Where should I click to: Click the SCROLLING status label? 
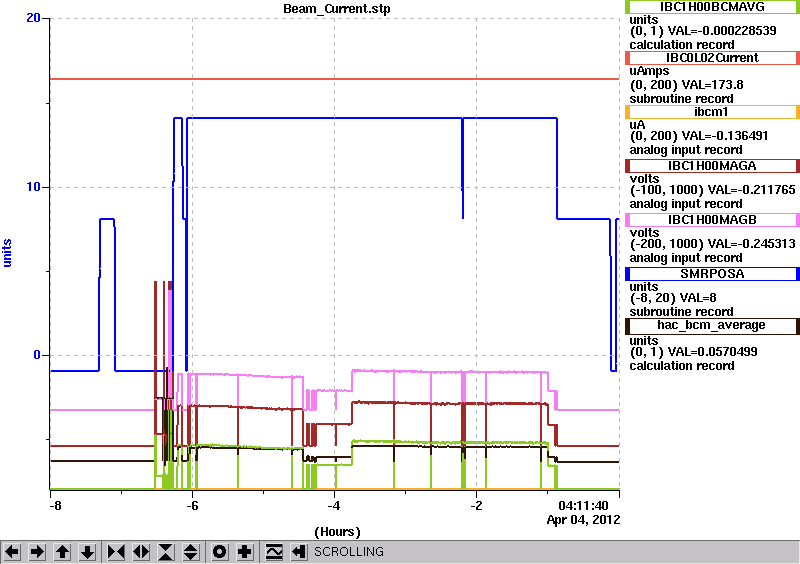click(x=348, y=552)
